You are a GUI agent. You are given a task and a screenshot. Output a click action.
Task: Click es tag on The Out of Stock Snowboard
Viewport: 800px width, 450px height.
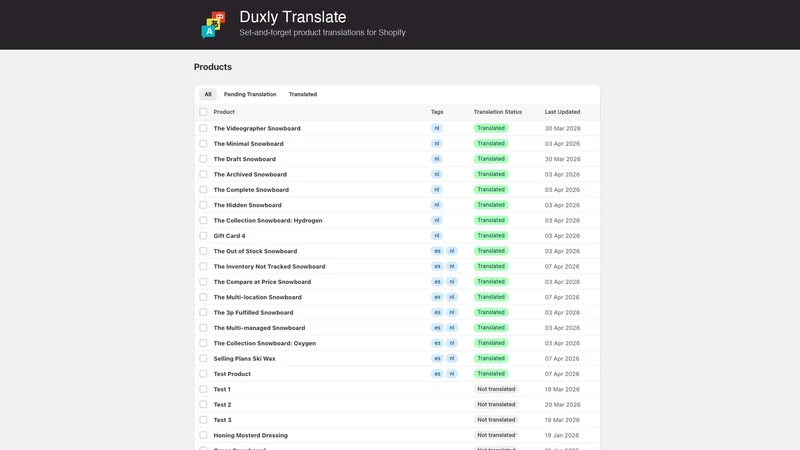click(437, 251)
